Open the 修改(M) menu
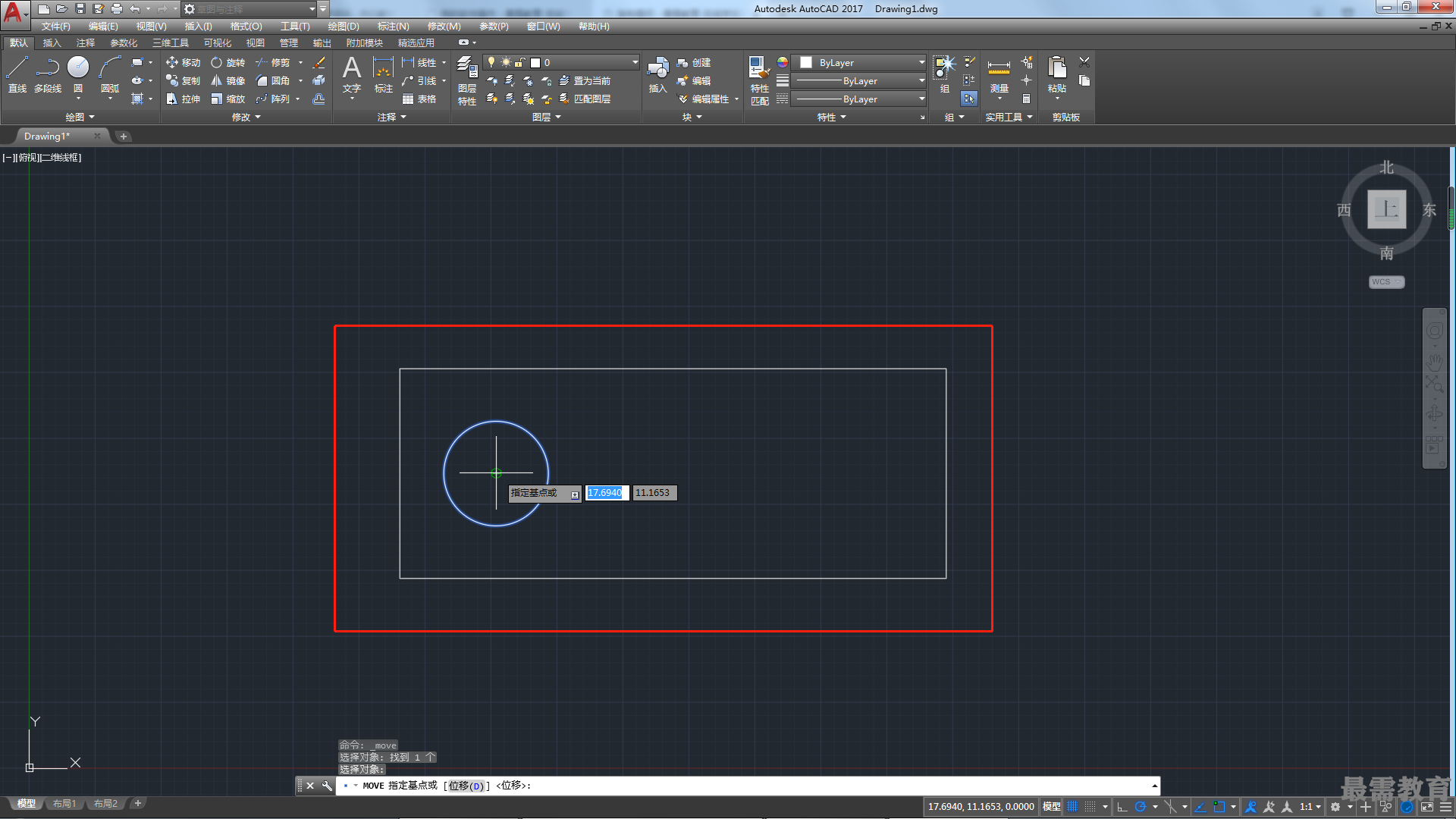Image resolution: width=1456 pixels, height=819 pixels. coord(444,27)
